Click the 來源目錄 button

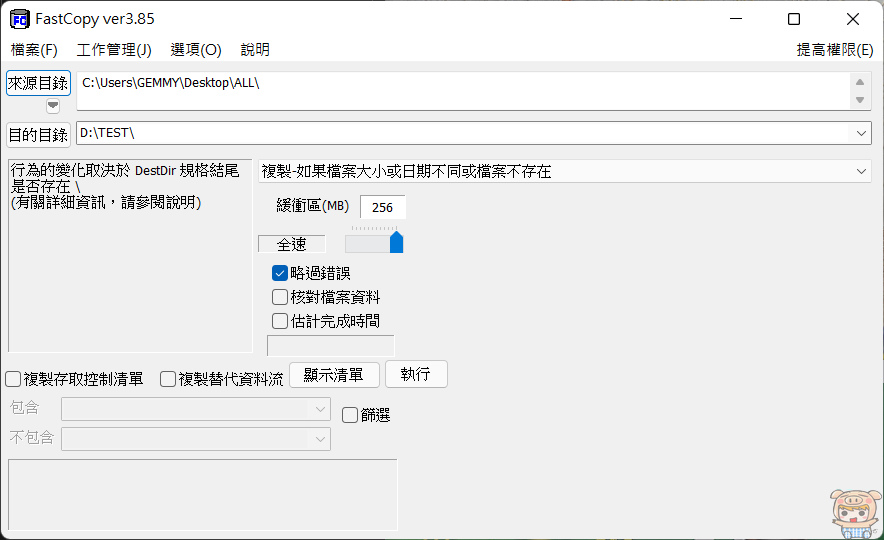click(x=38, y=83)
